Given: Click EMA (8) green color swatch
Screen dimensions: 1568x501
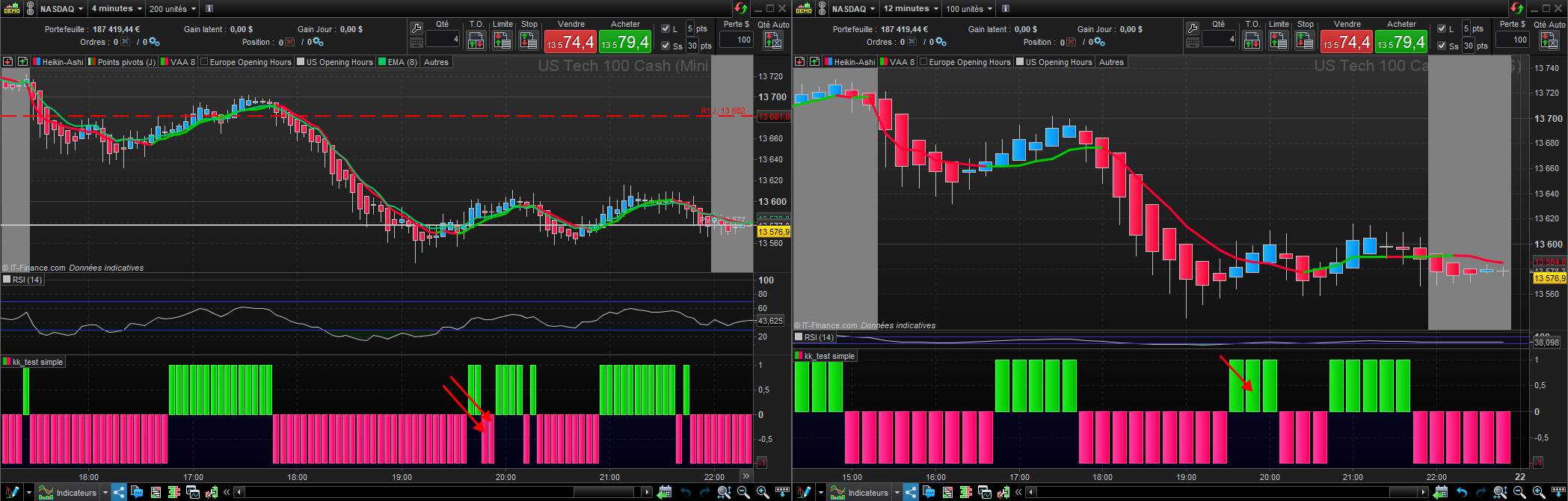Looking at the screenshot, I should pyautogui.click(x=381, y=62).
